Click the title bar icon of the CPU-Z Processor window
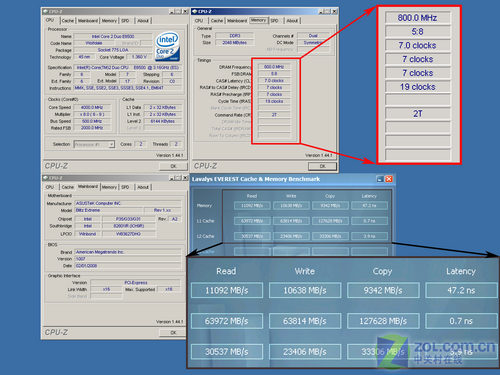 [x=46, y=11]
